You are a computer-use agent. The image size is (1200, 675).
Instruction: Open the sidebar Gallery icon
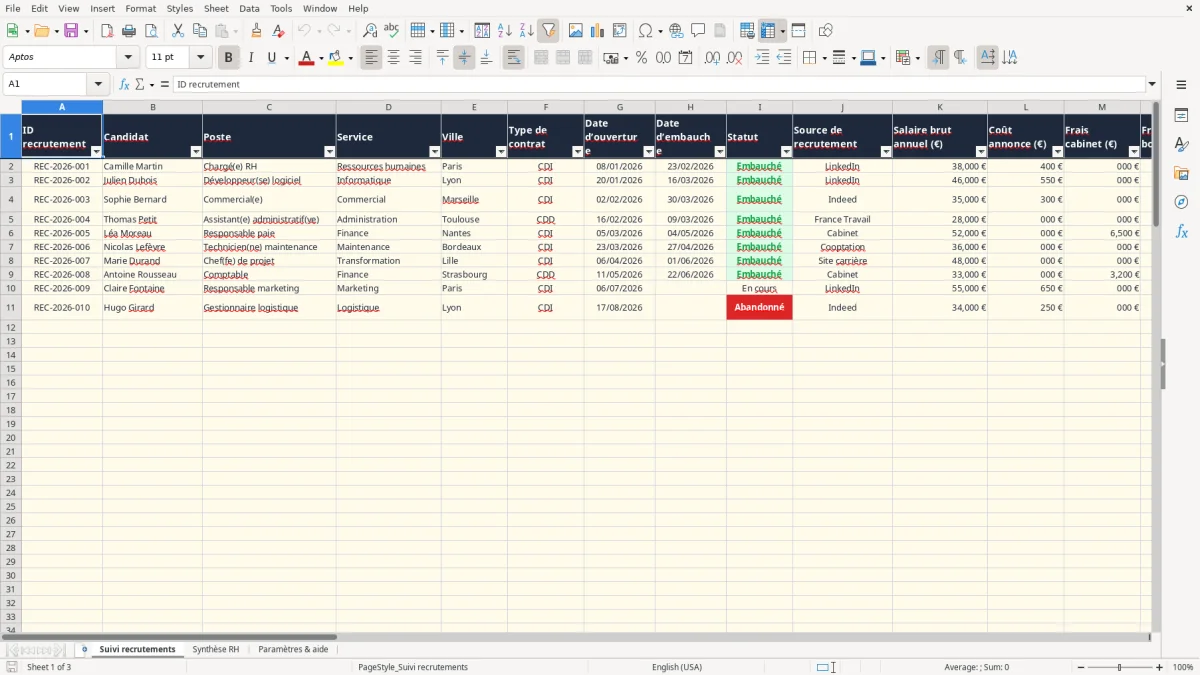(1181, 174)
